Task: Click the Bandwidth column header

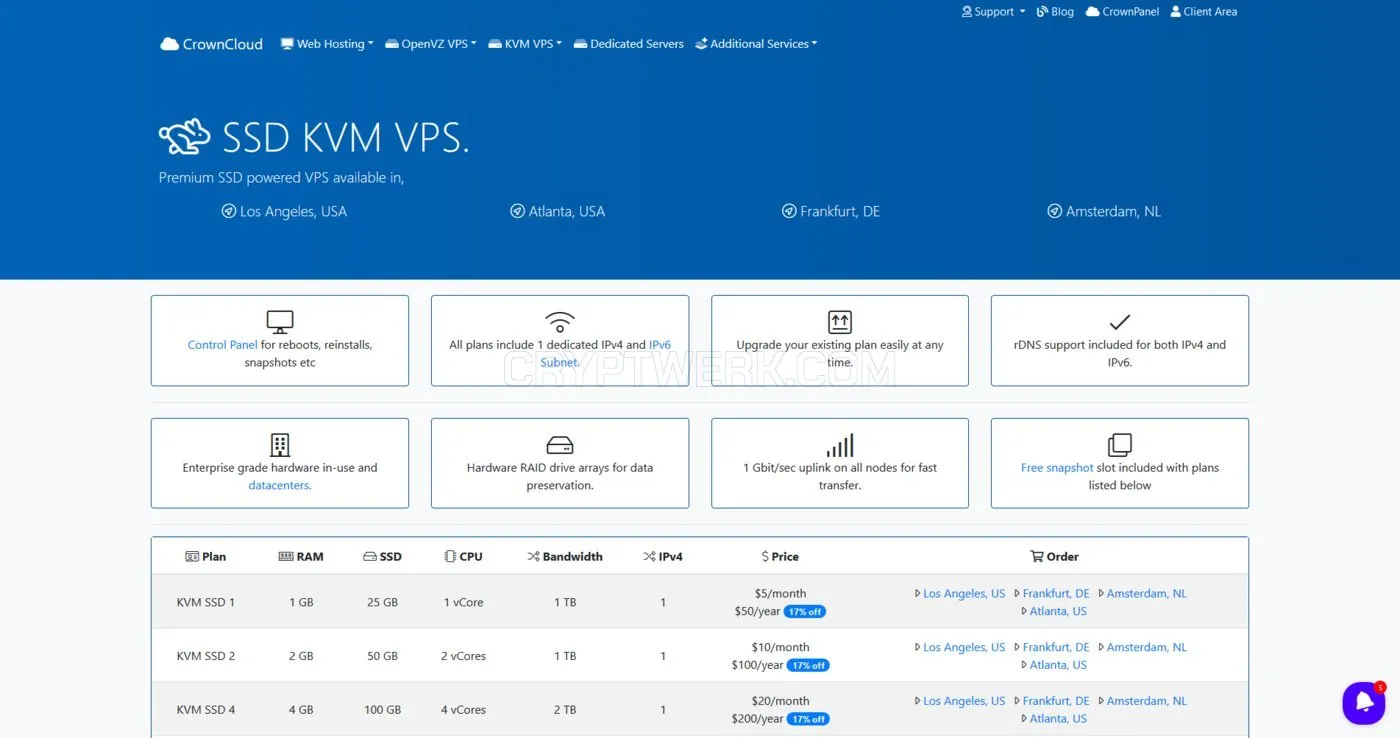Action: point(565,557)
